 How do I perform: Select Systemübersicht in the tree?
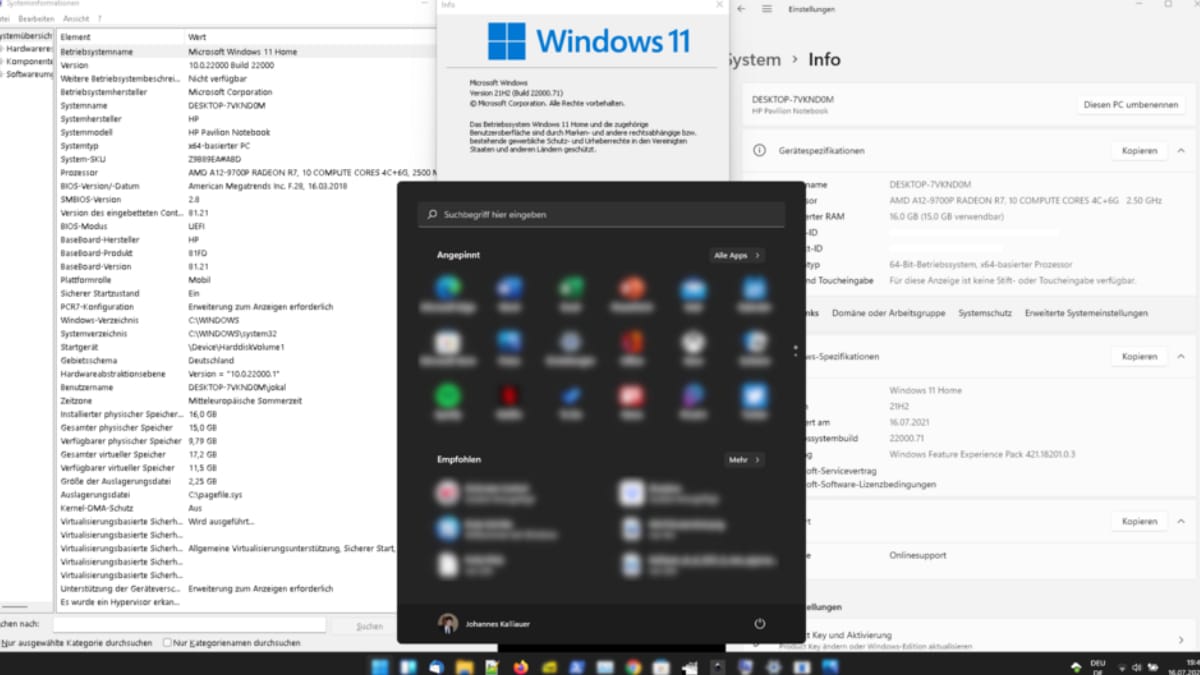(x=26, y=35)
